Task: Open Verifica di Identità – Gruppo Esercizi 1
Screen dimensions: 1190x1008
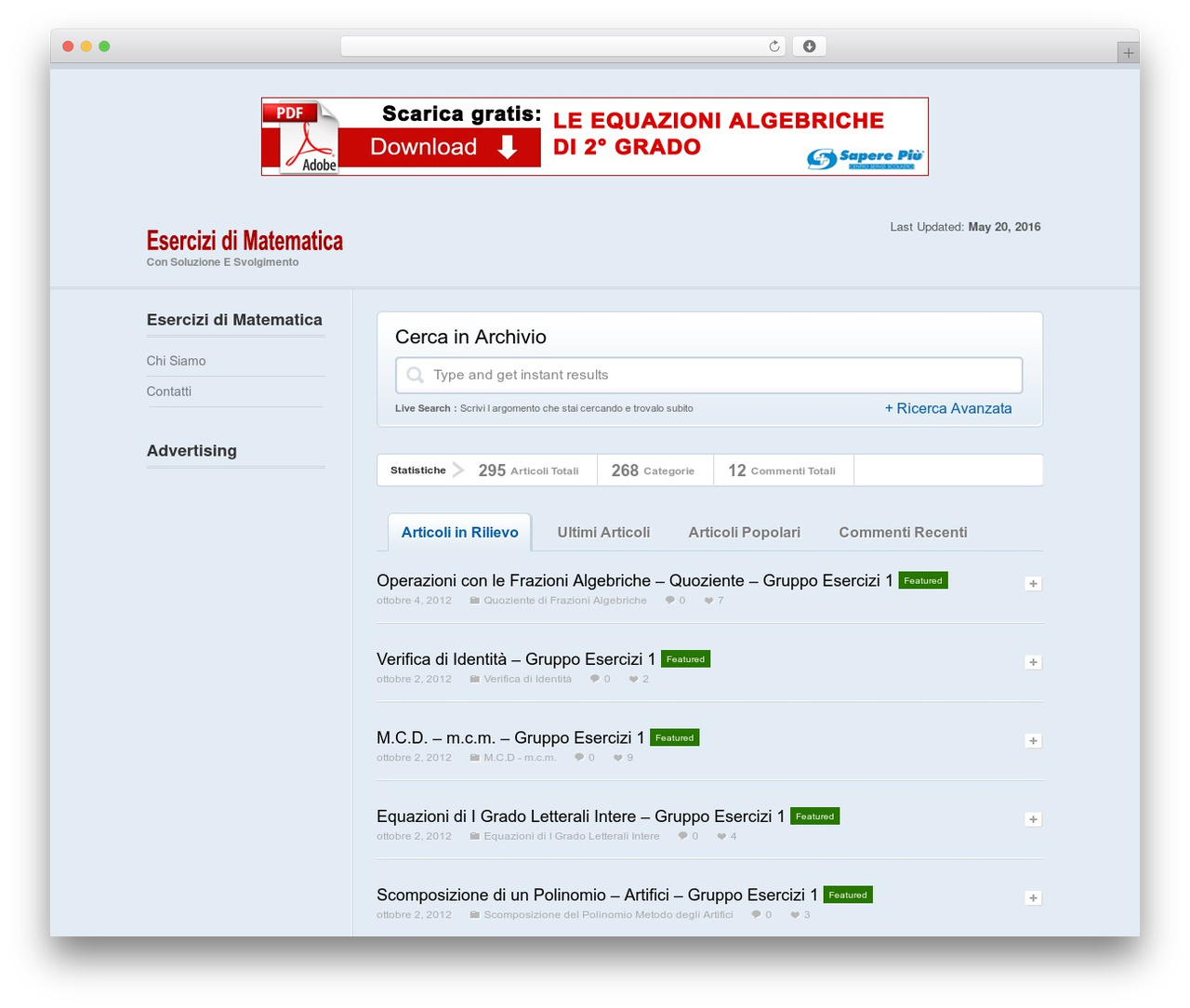Action: (x=516, y=659)
